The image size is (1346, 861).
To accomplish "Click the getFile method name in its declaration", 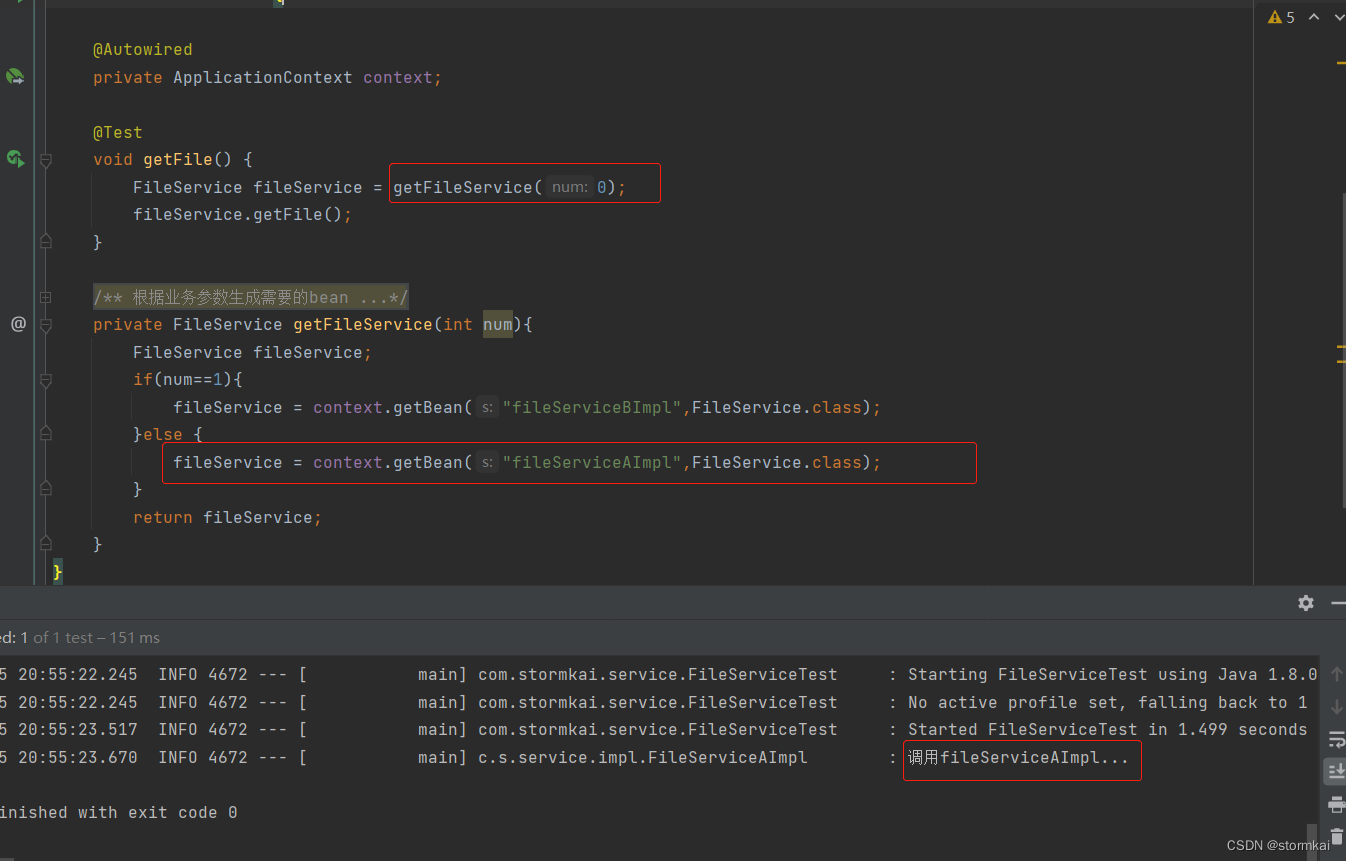I will (x=178, y=159).
